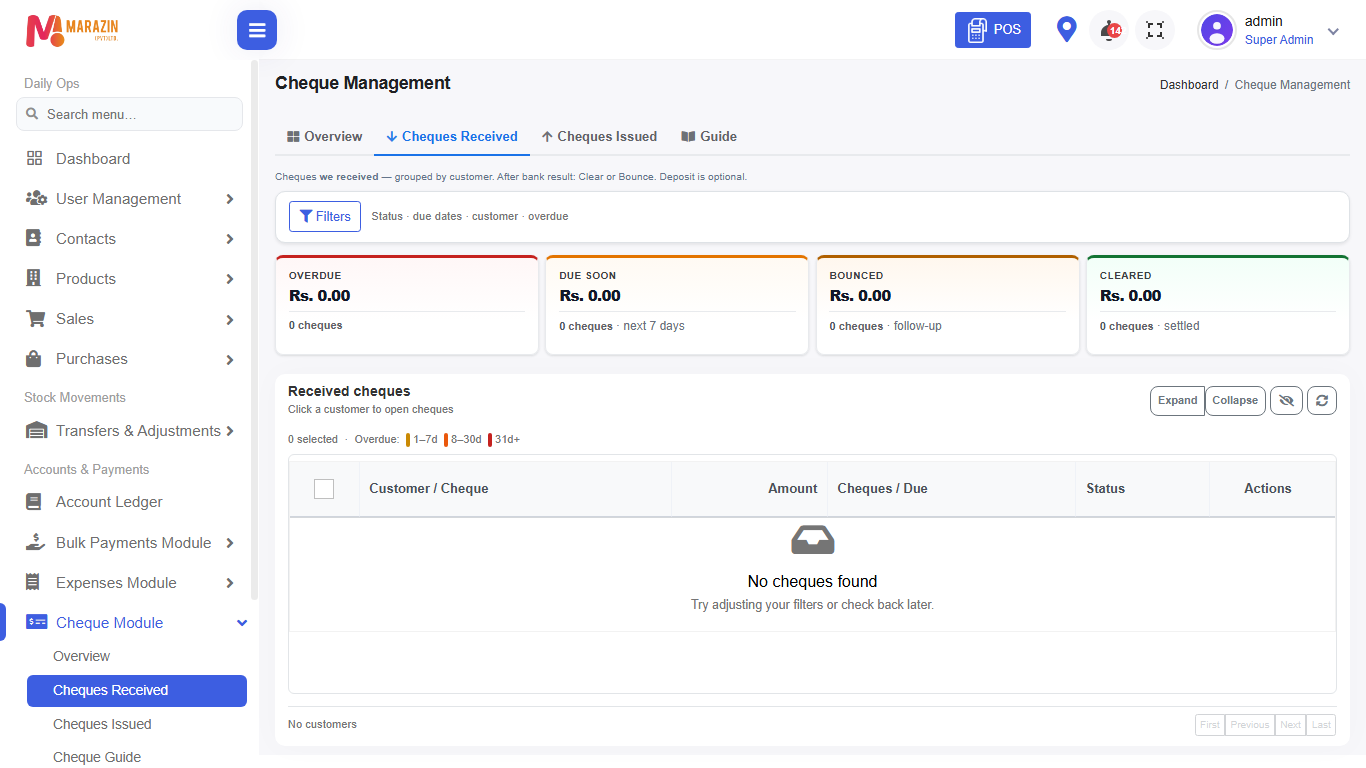The height and width of the screenshot is (768, 1366).
Task: Expand the User Management chevron
Action: (230, 199)
